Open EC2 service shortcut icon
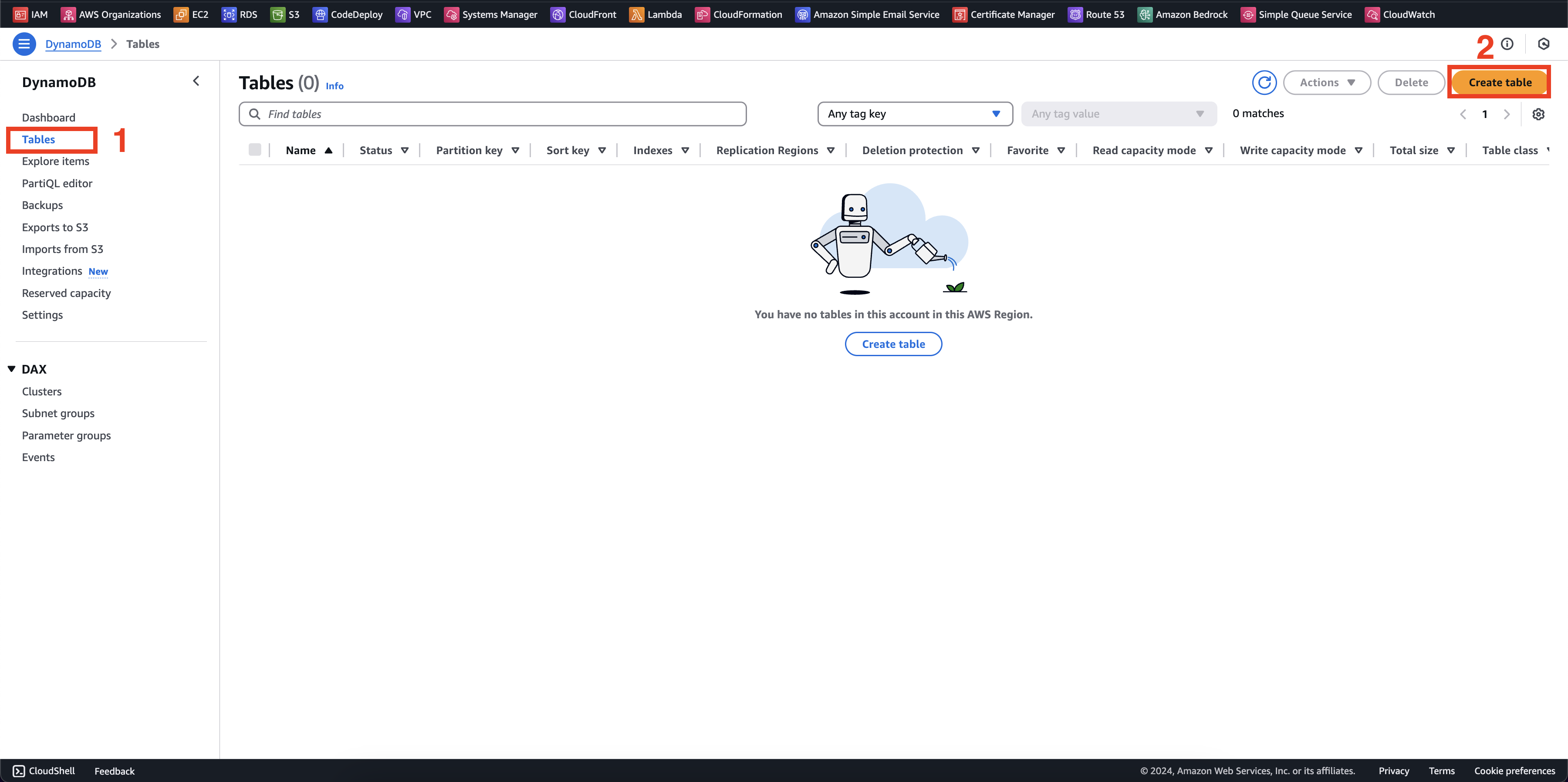 coord(181,14)
